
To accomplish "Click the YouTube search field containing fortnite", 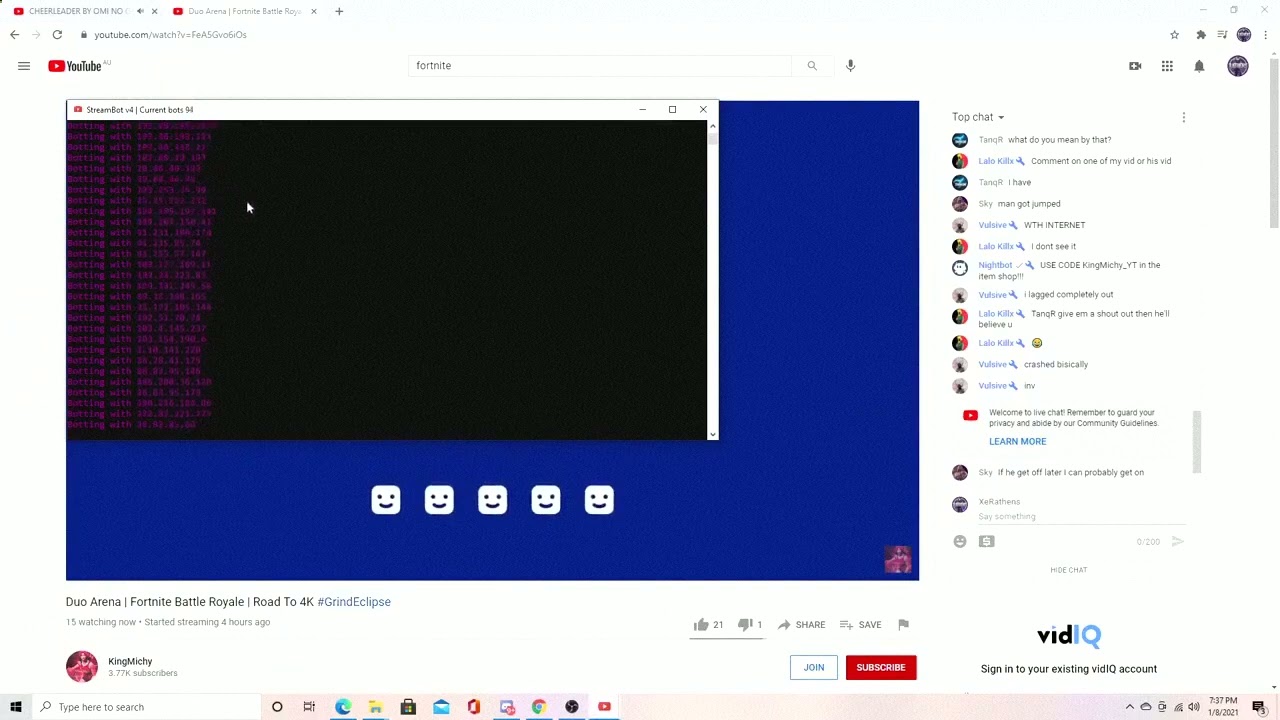I will coord(600,66).
